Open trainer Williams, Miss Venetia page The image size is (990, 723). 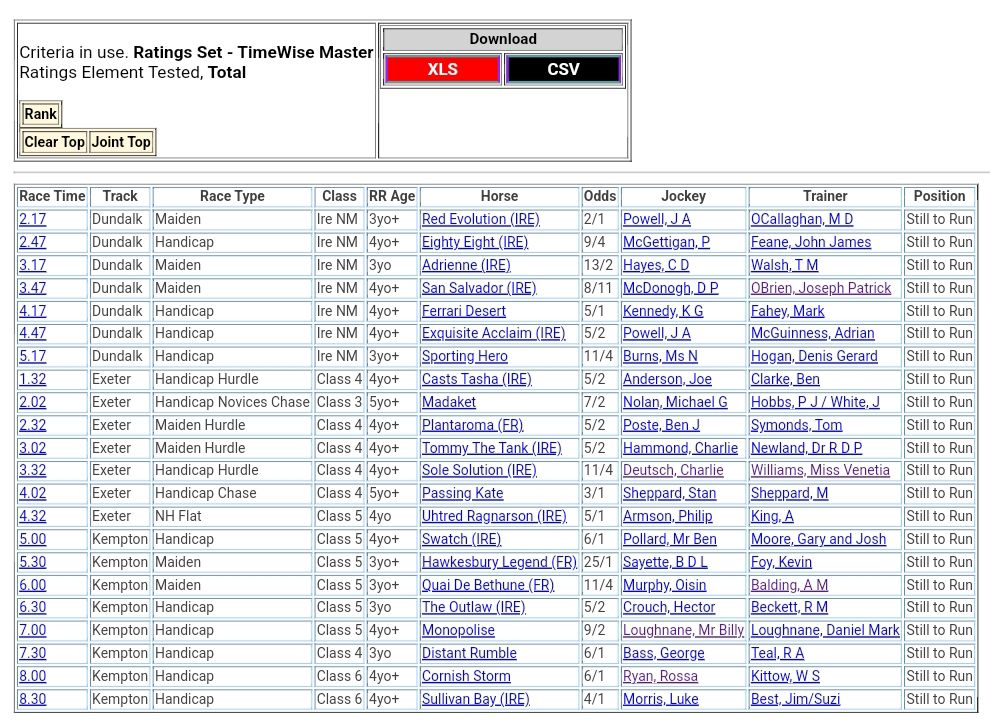click(820, 470)
